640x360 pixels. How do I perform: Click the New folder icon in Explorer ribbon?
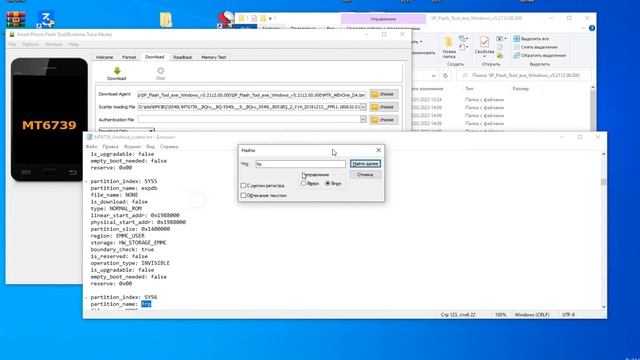(449, 42)
